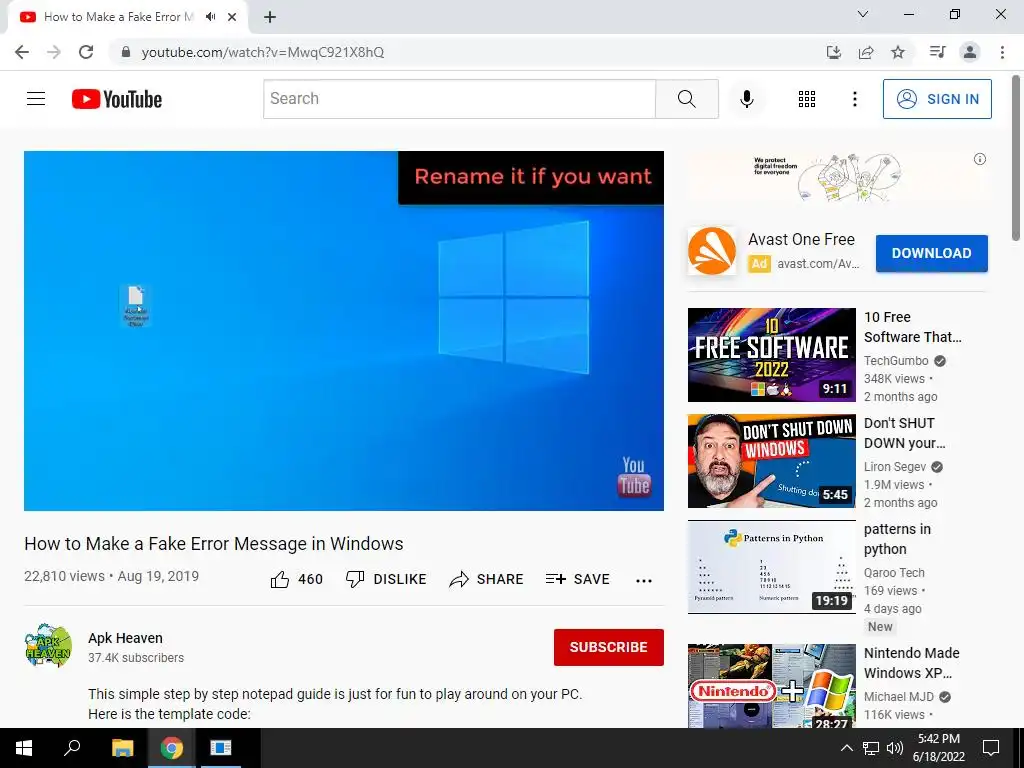Open Chrome tab search chevron
1024x768 pixels.
[863, 14]
